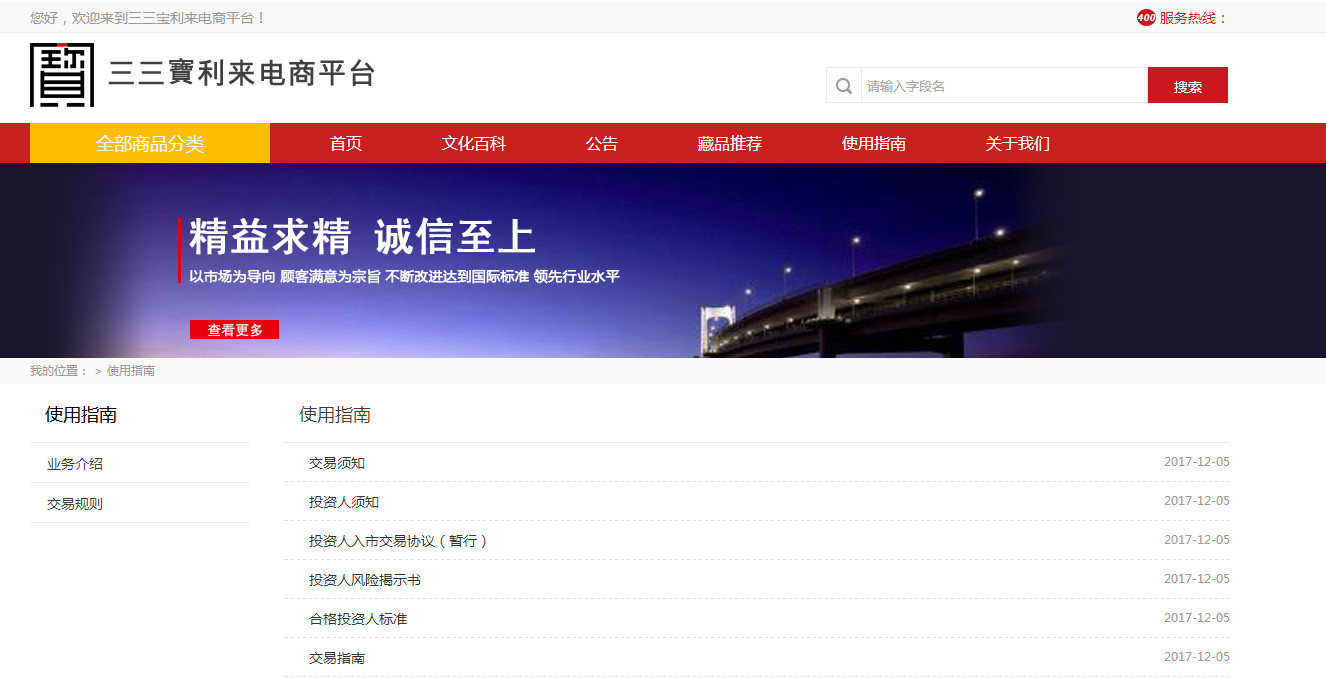This screenshot has width=1326, height=678.
Task: Select 使用指南 in the red navigation bar
Action: [874, 144]
